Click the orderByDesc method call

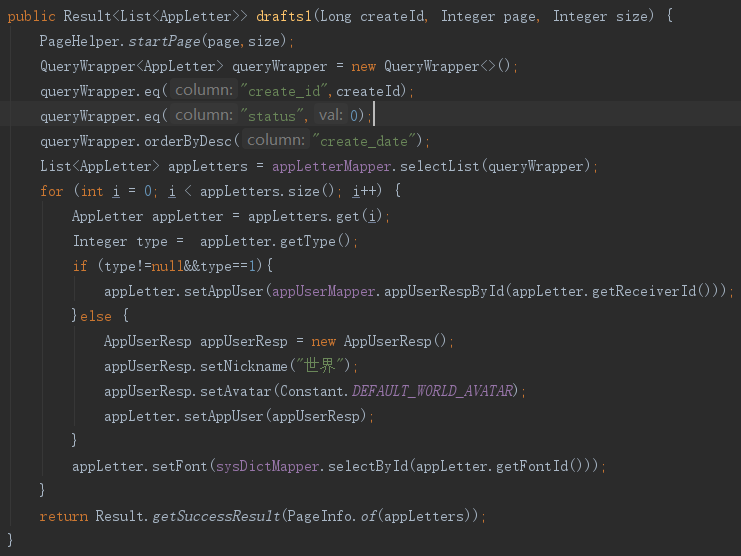pyautogui.click(x=188, y=141)
